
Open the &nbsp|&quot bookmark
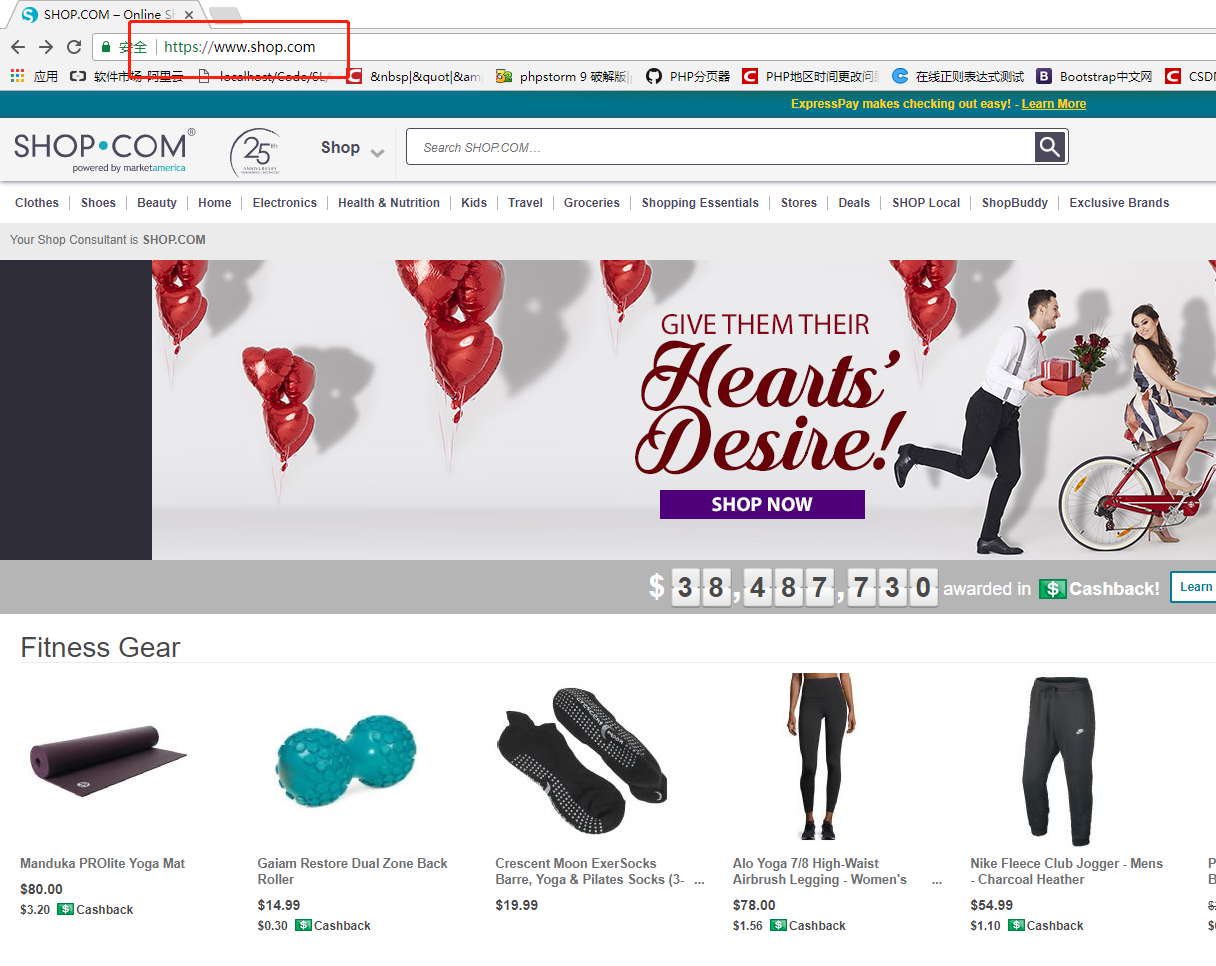[415, 76]
